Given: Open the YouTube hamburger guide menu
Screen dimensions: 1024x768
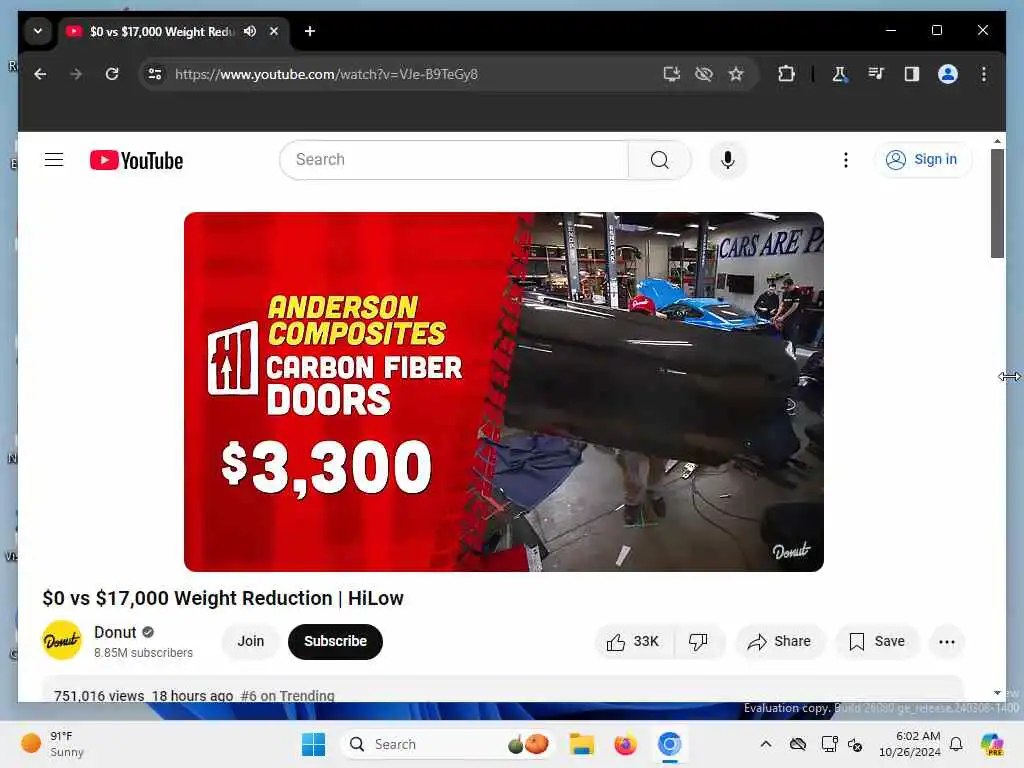Looking at the screenshot, I should click(x=54, y=160).
